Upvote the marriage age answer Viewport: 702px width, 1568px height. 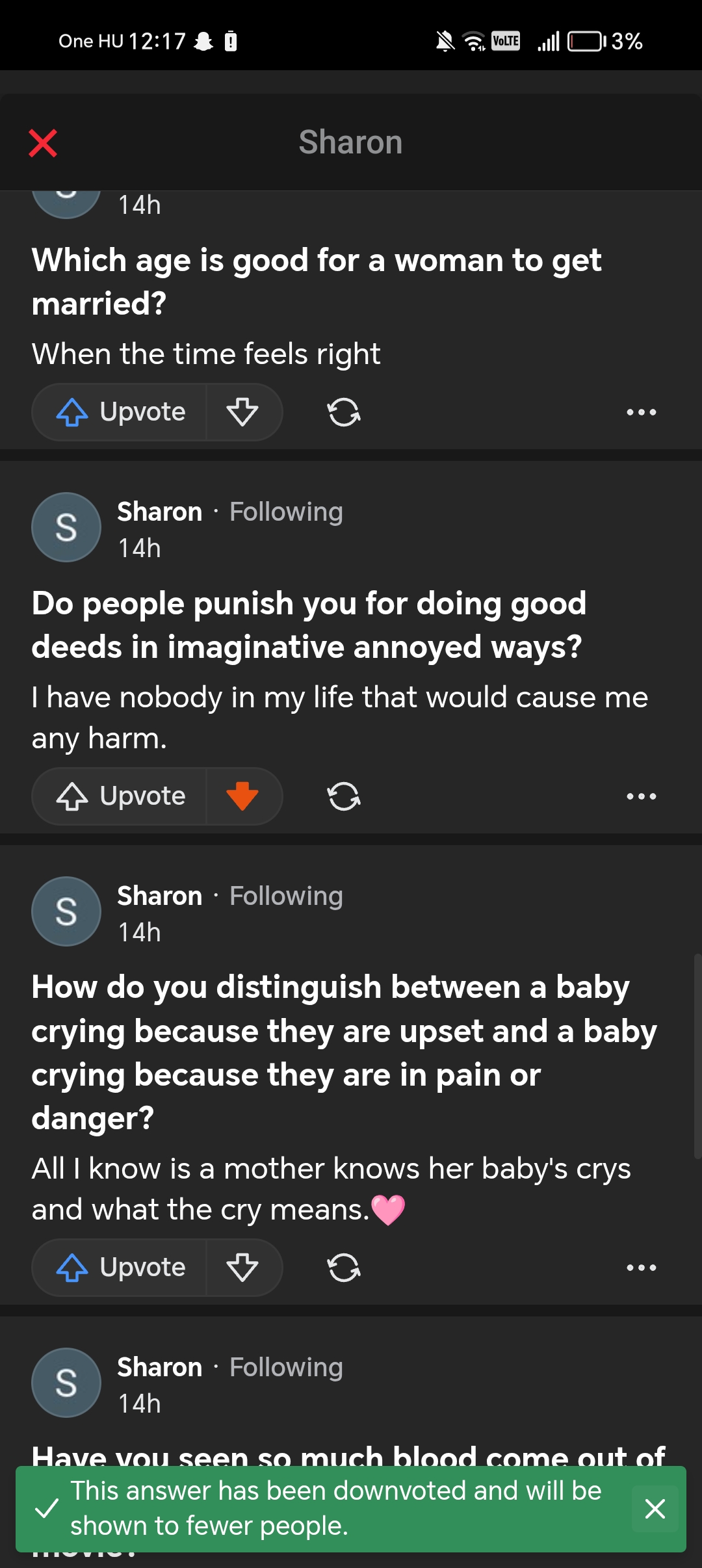[x=120, y=412]
